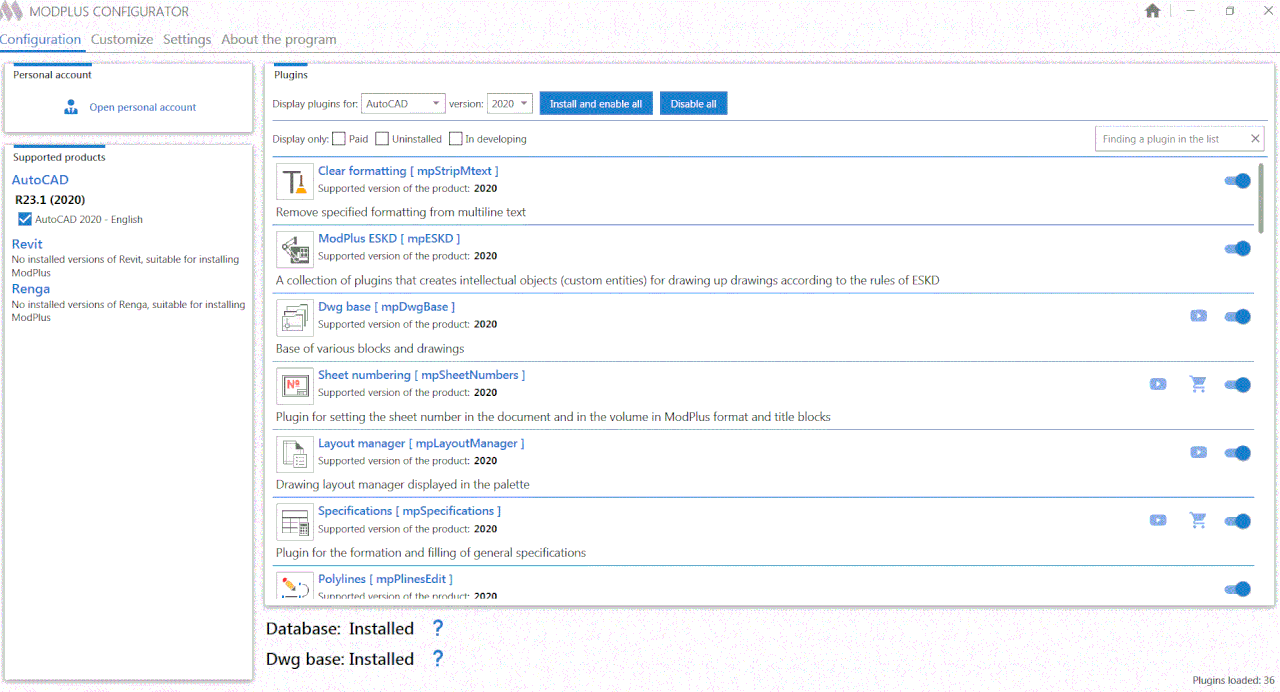Click the ModPlus logo icon
The width and height of the screenshot is (1280, 692).
(10, 11)
